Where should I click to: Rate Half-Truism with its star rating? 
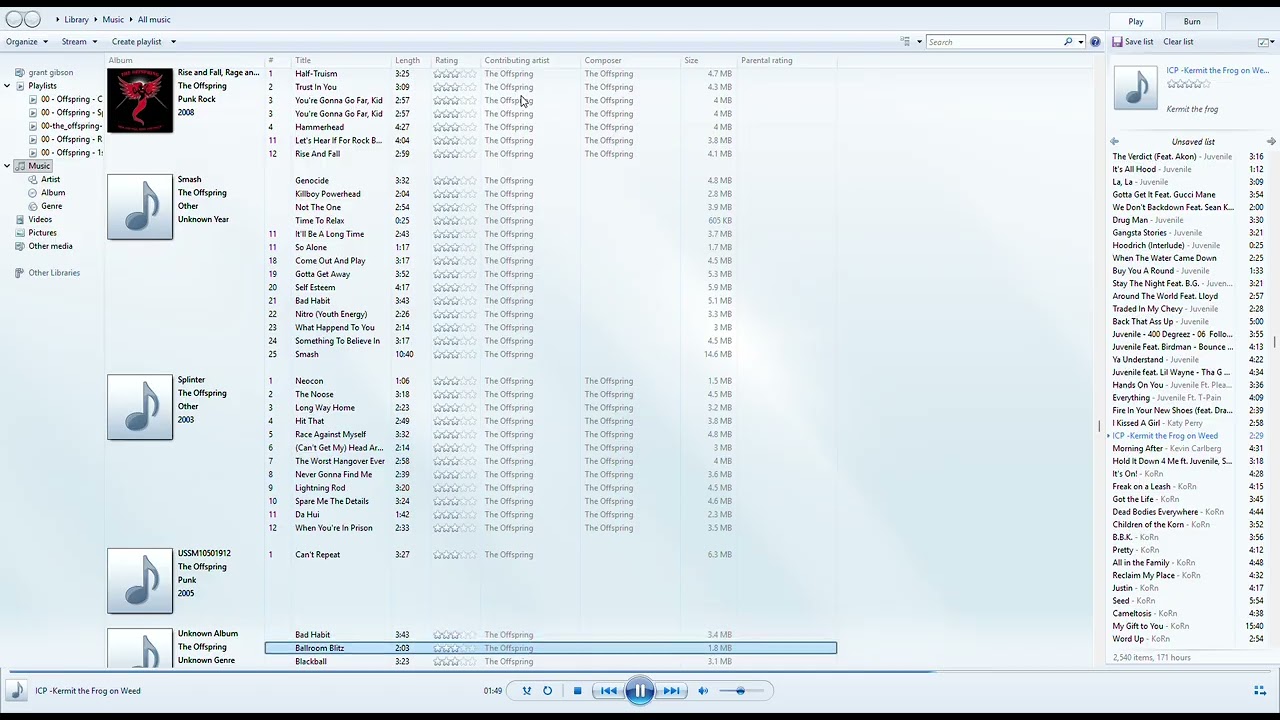[455, 74]
